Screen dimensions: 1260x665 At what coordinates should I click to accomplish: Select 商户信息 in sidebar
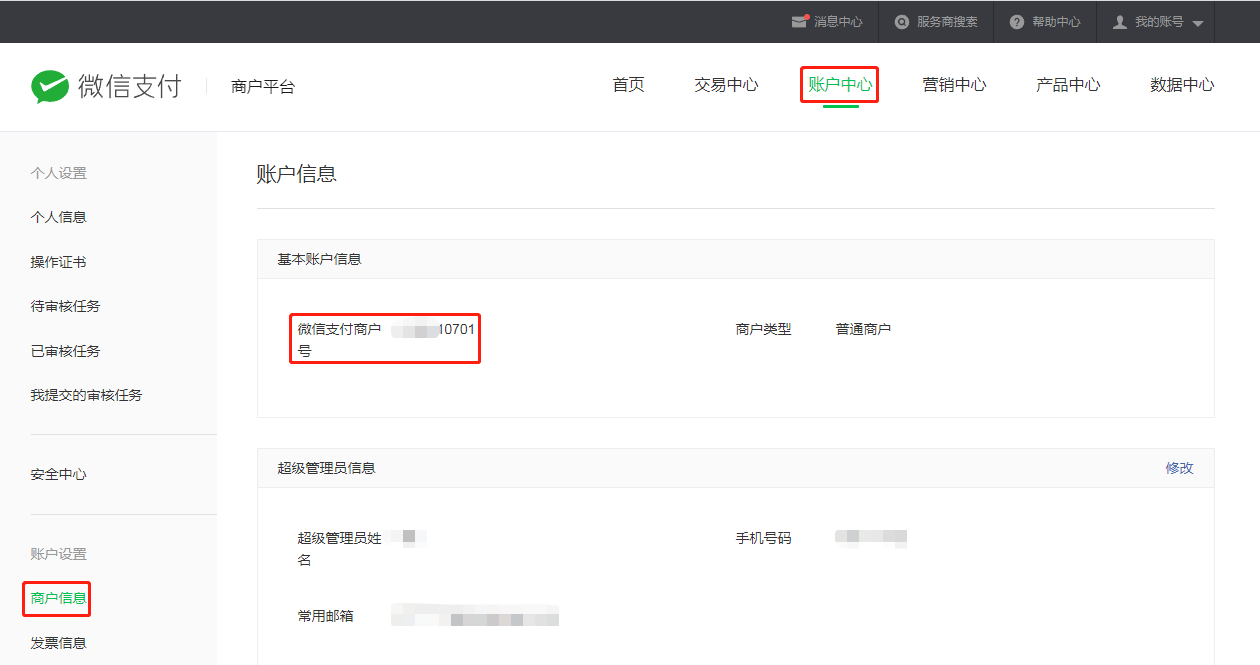coord(58,598)
